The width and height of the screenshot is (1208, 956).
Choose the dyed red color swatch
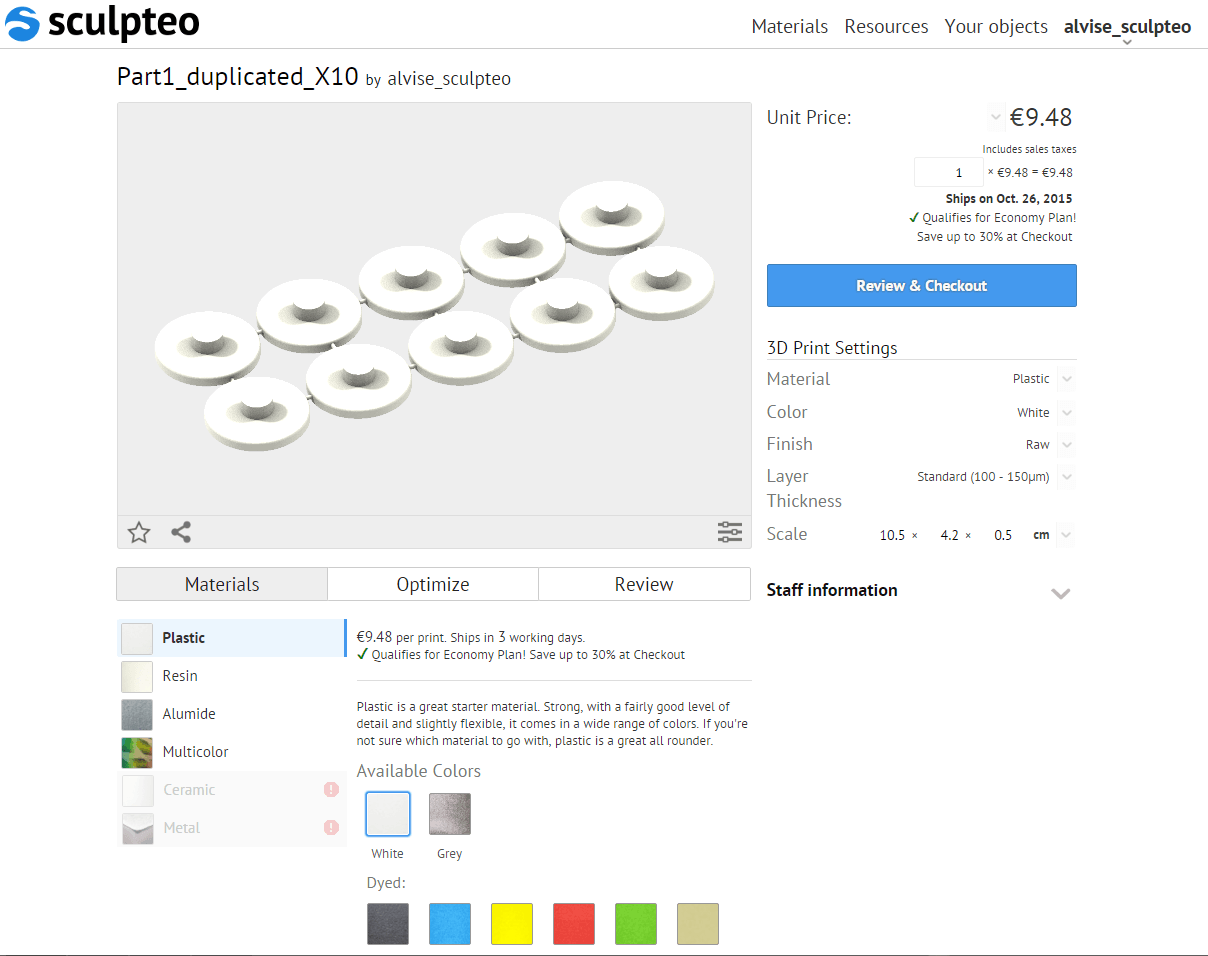pyautogui.click(x=574, y=924)
